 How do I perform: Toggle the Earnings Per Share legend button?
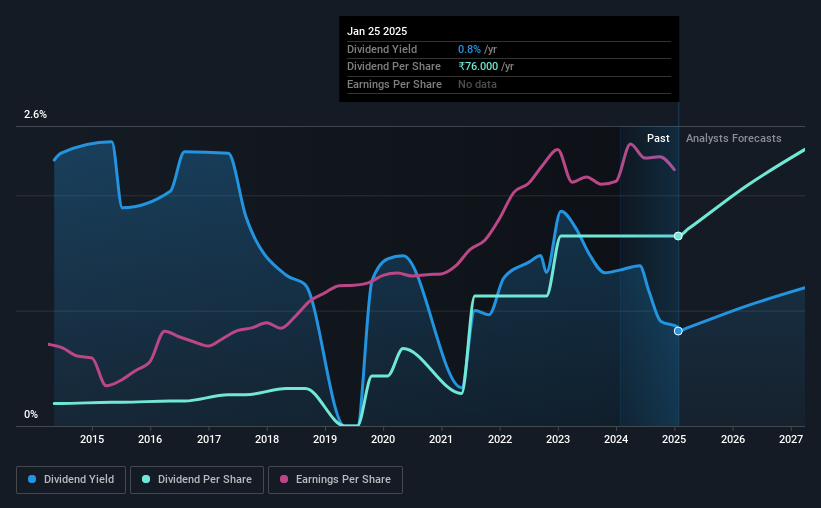tap(335, 480)
